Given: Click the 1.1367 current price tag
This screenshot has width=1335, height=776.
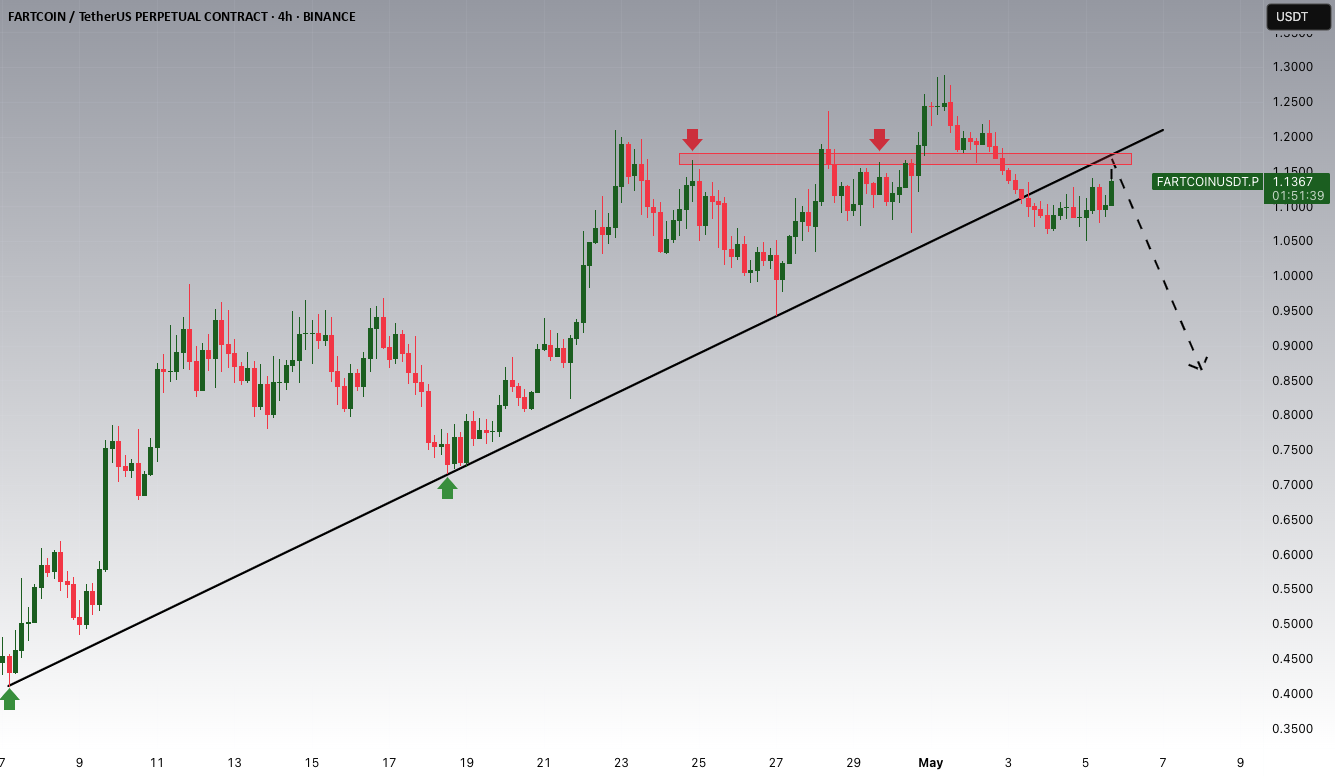Looking at the screenshot, I should (x=1297, y=182).
